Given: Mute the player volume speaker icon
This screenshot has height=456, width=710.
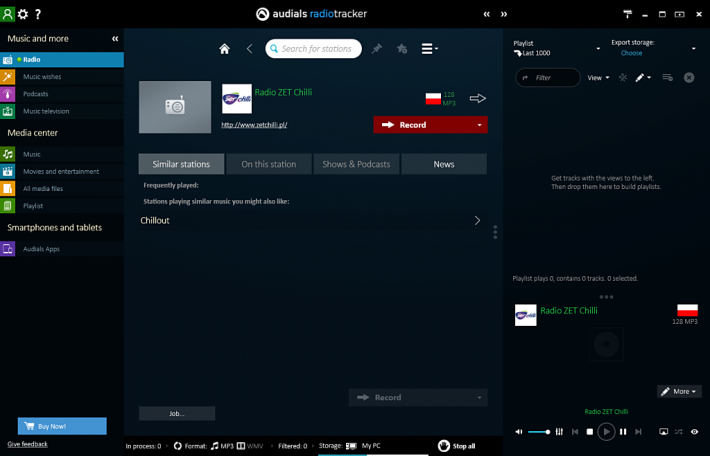Looking at the screenshot, I should [519, 432].
